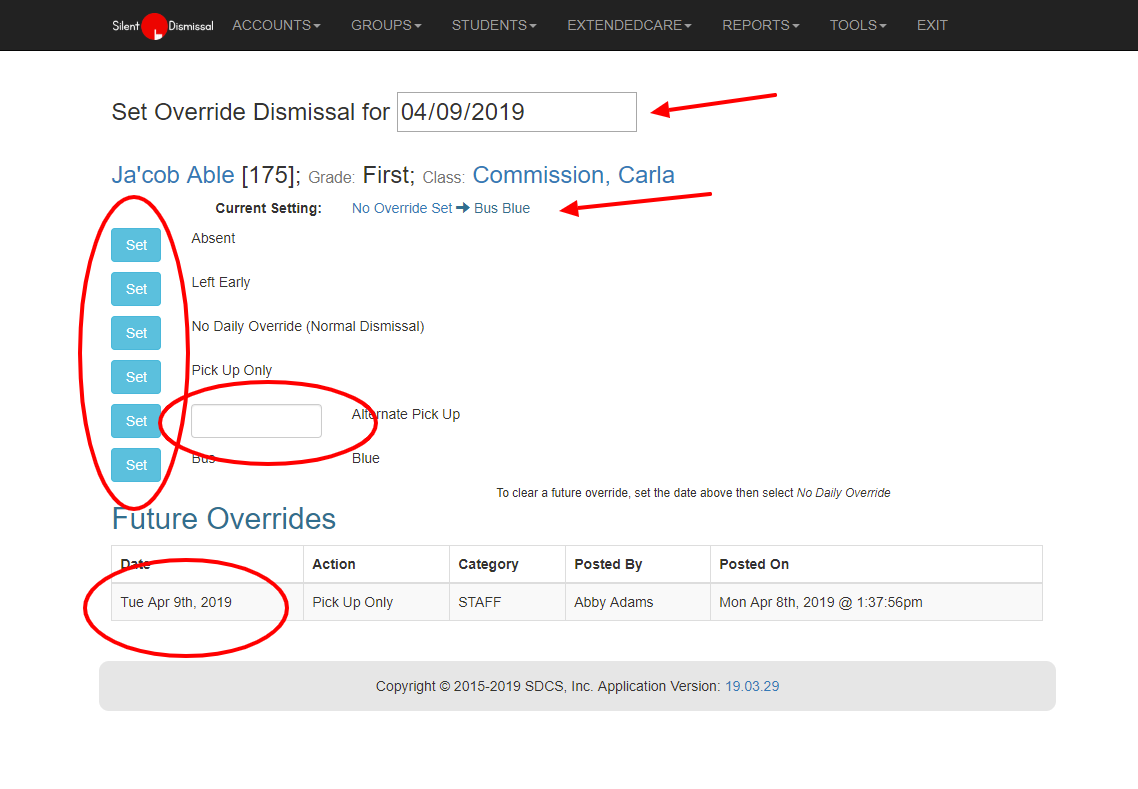Set student as Absent

(x=136, y=245)
